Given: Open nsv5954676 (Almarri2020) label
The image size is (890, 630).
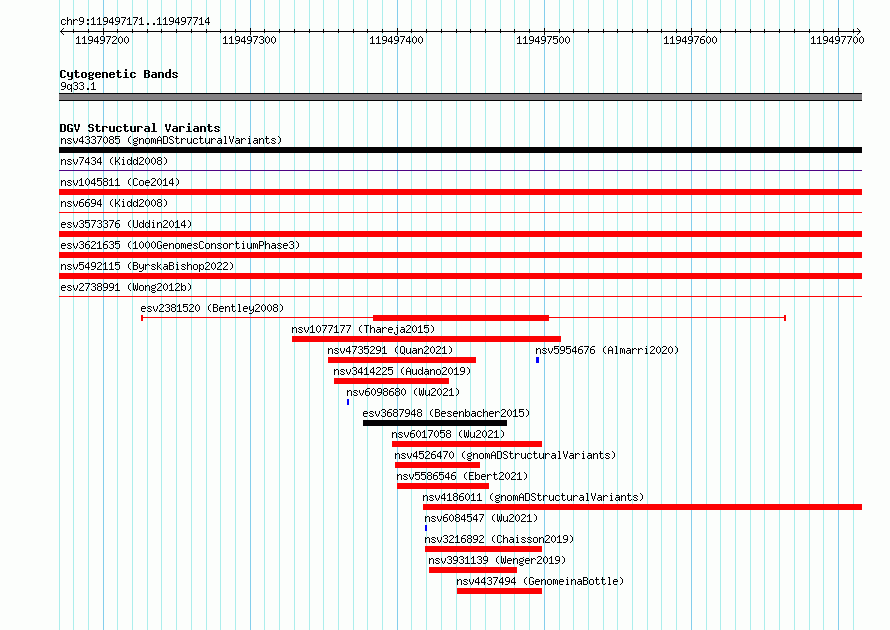Looking at the screenshot, I should 607,350.
